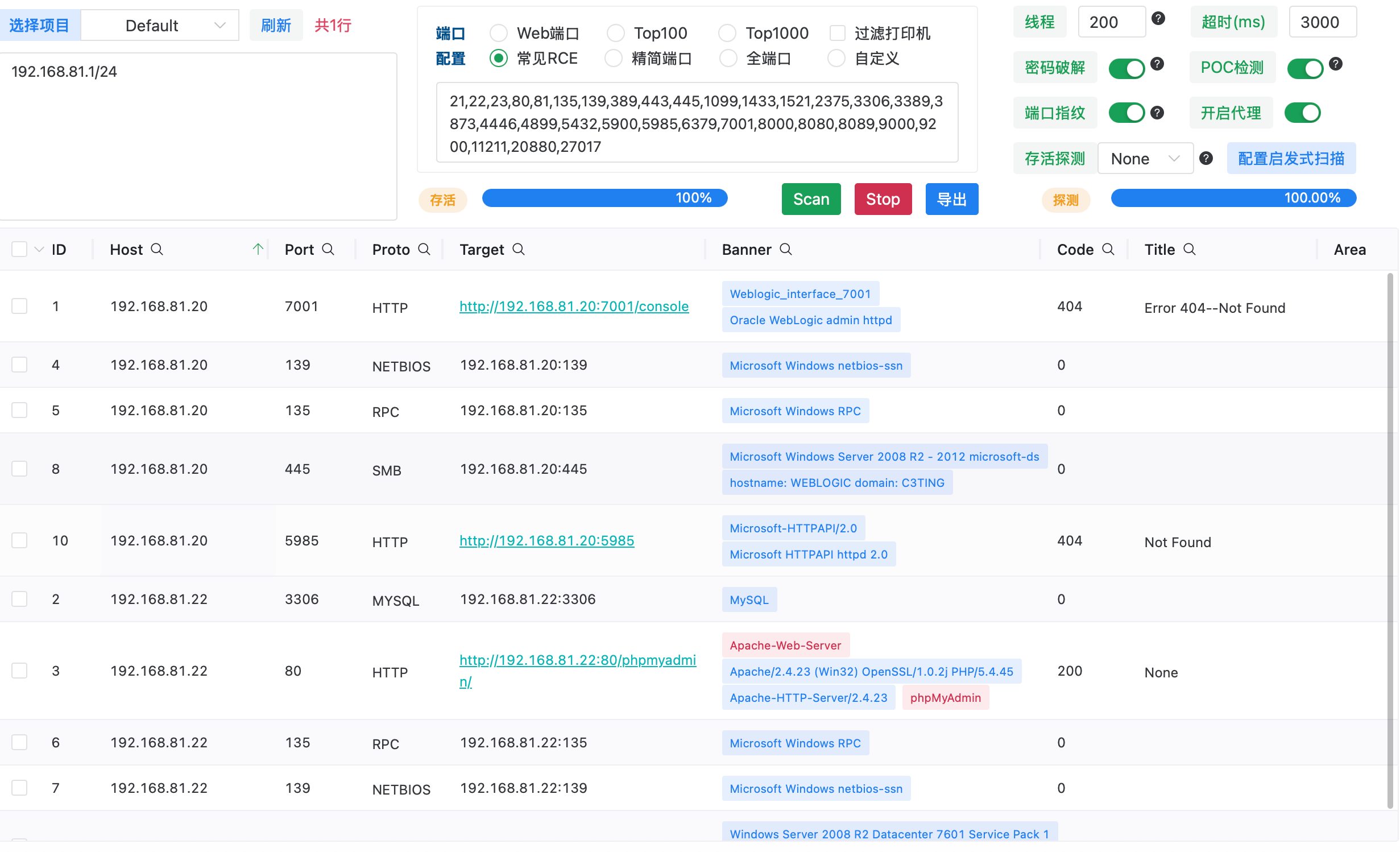
Task: Click the Title column search icon
Action: click(x=1190, y=250)
